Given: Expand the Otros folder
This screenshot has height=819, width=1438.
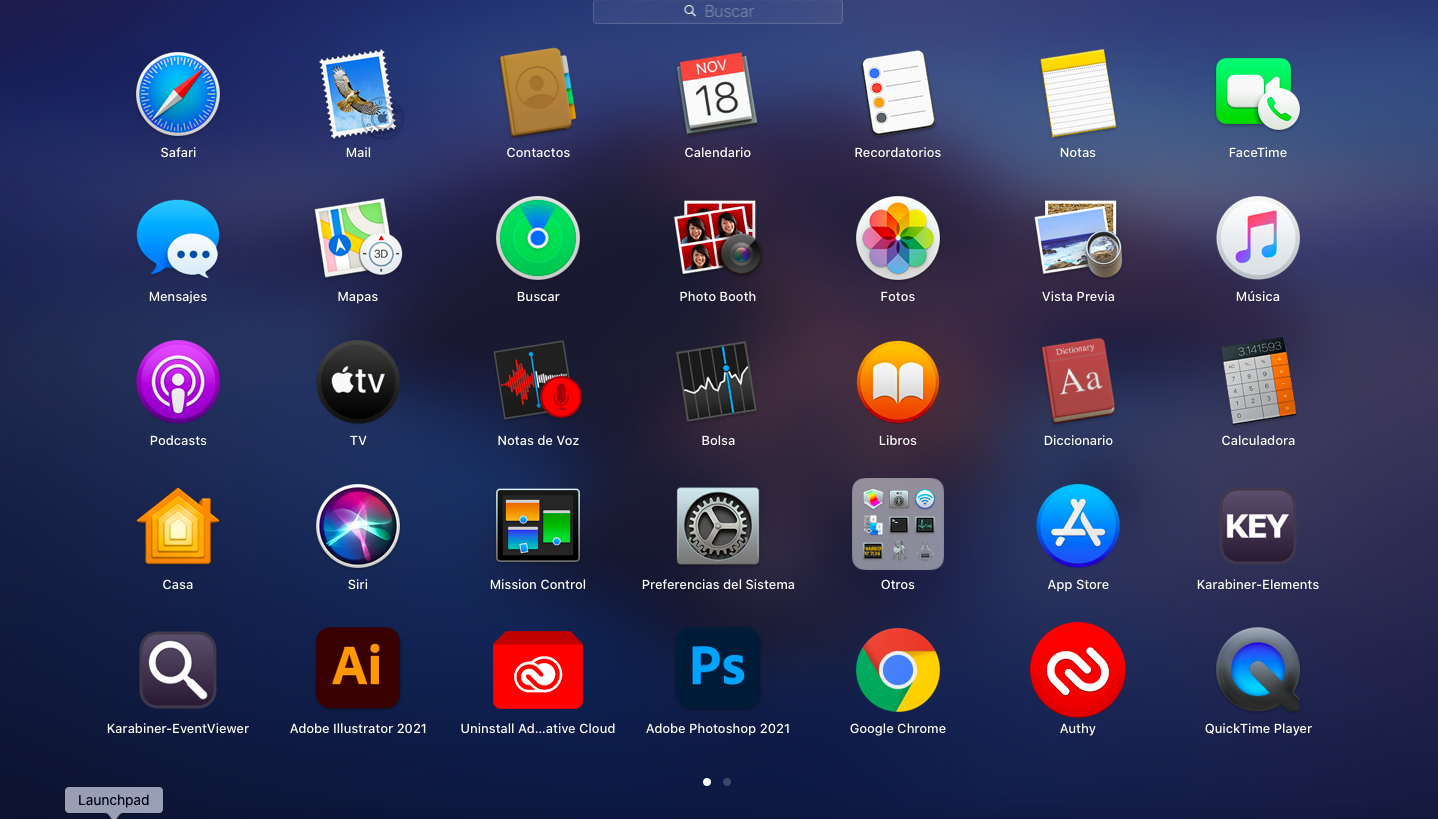Looking at the screenshot, I should 897,526.
